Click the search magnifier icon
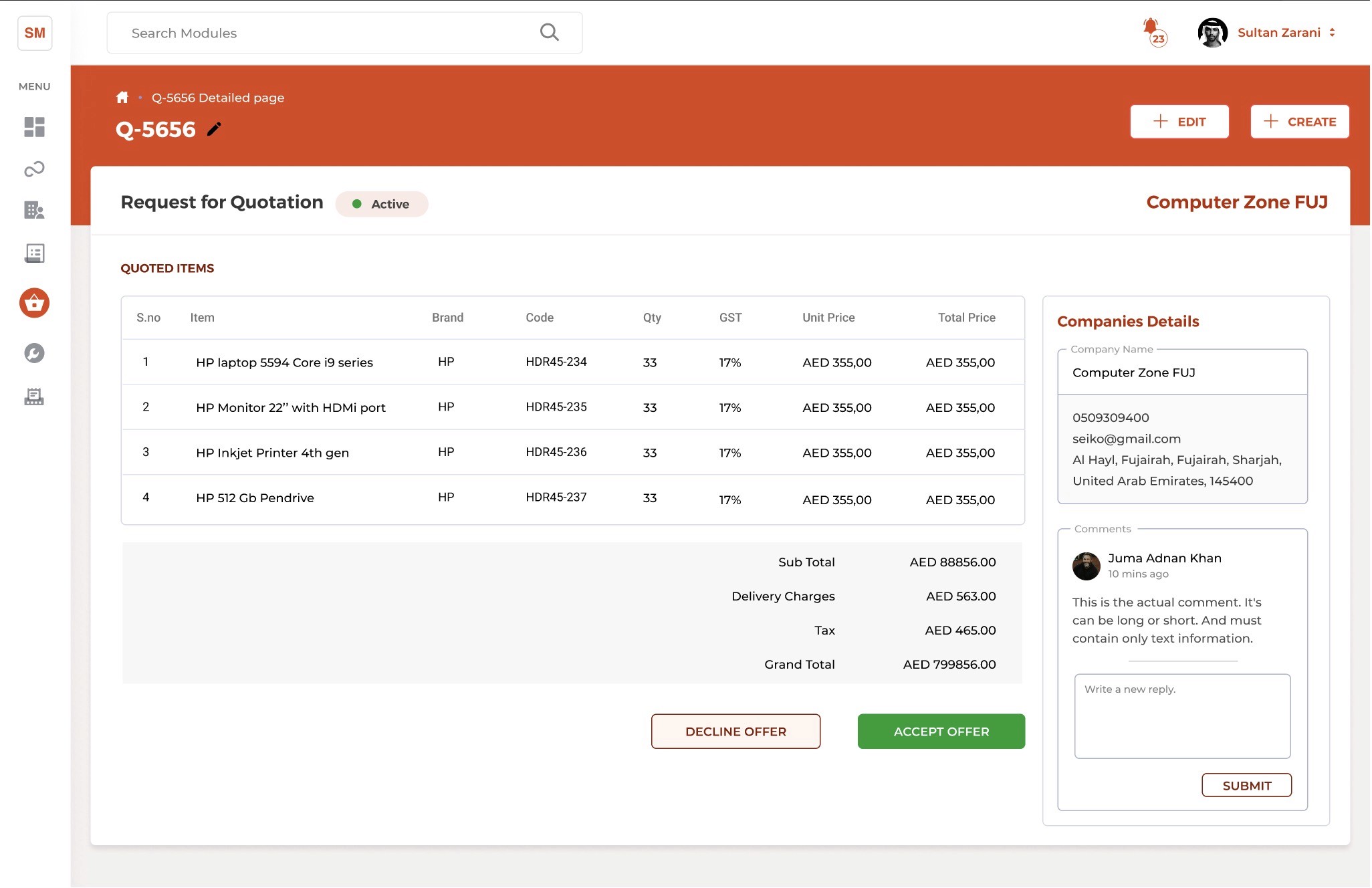 [x=549, y=32]
